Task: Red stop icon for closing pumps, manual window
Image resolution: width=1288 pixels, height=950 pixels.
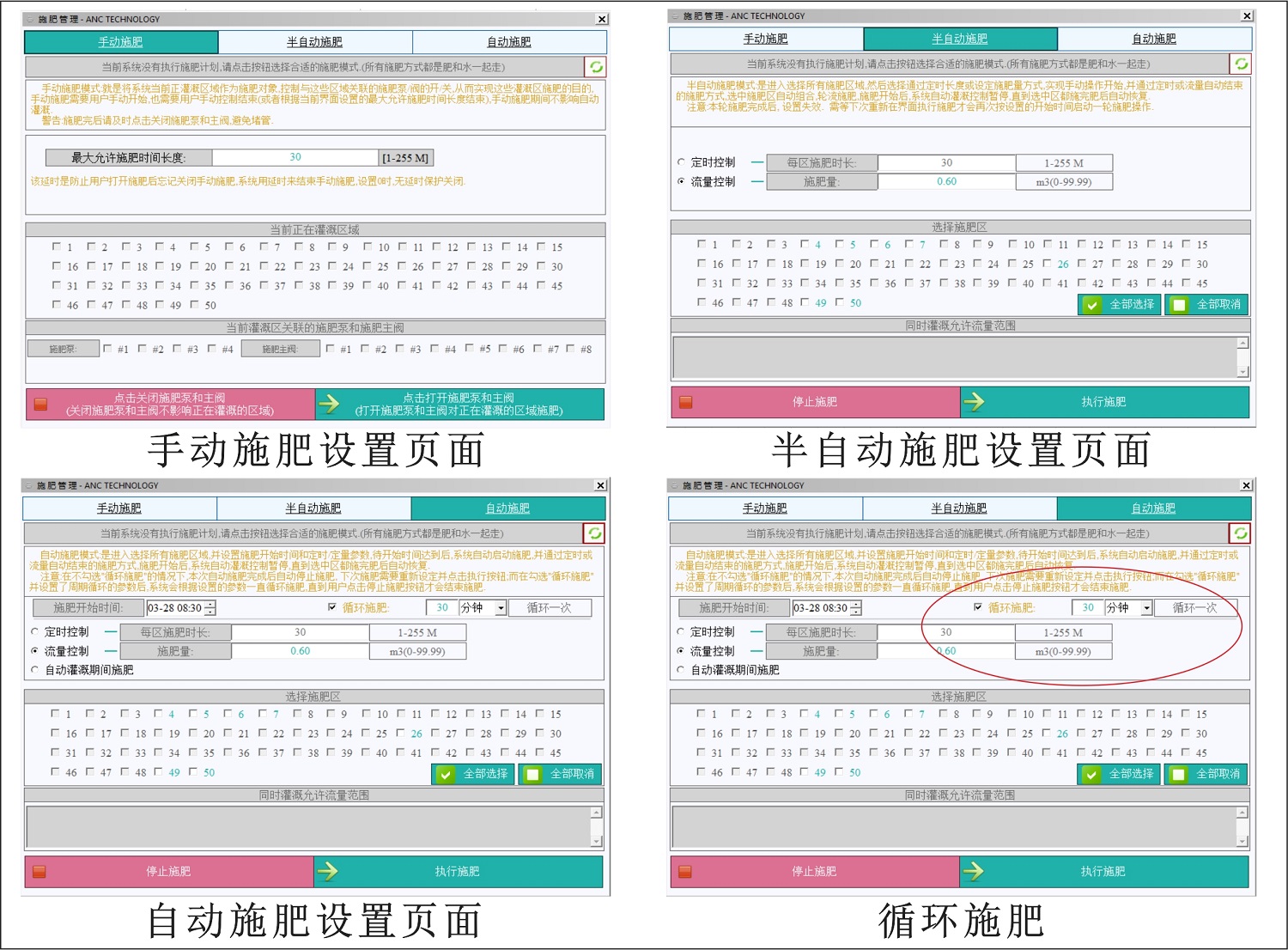Action: click(40, 405)
